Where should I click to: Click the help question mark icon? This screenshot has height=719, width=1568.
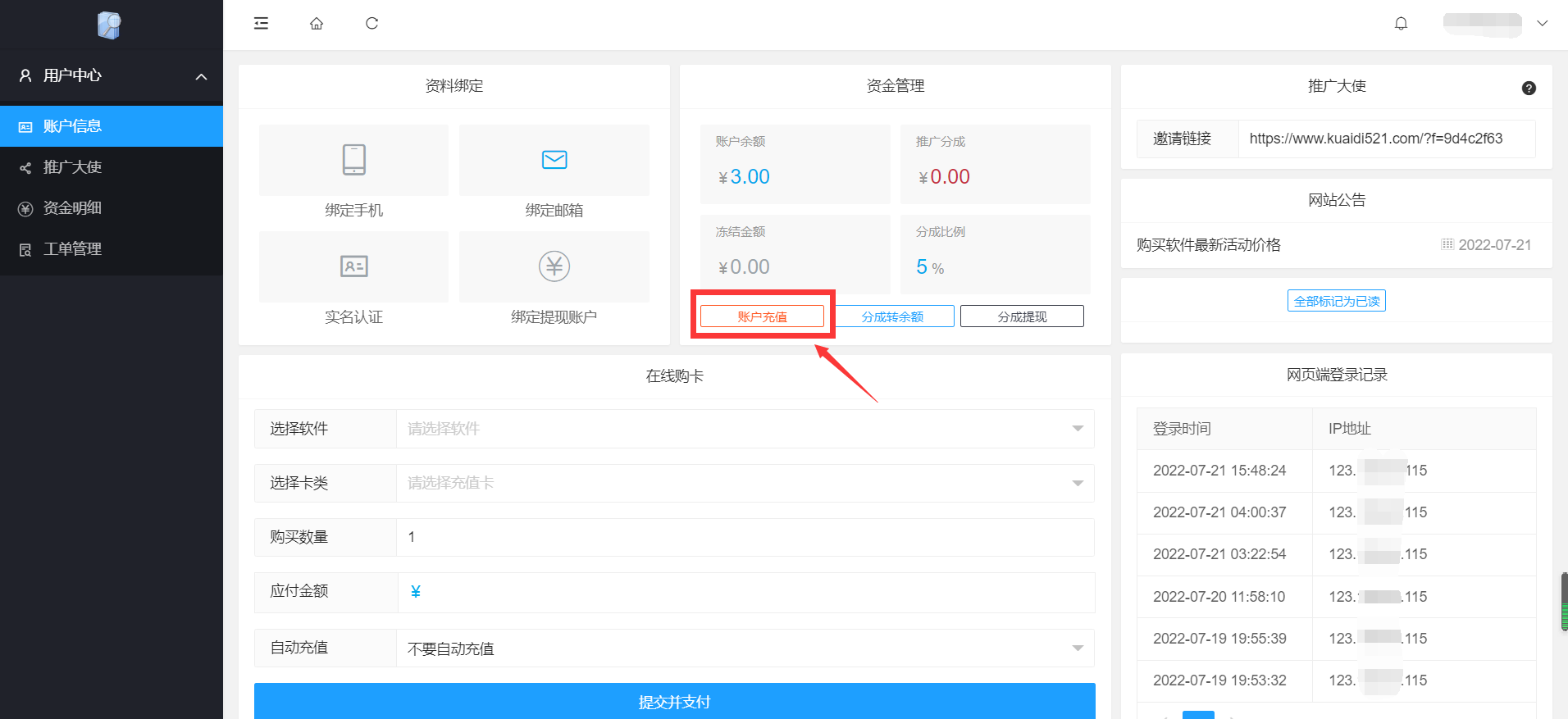pyautogui.click(x=1529, y=89)
